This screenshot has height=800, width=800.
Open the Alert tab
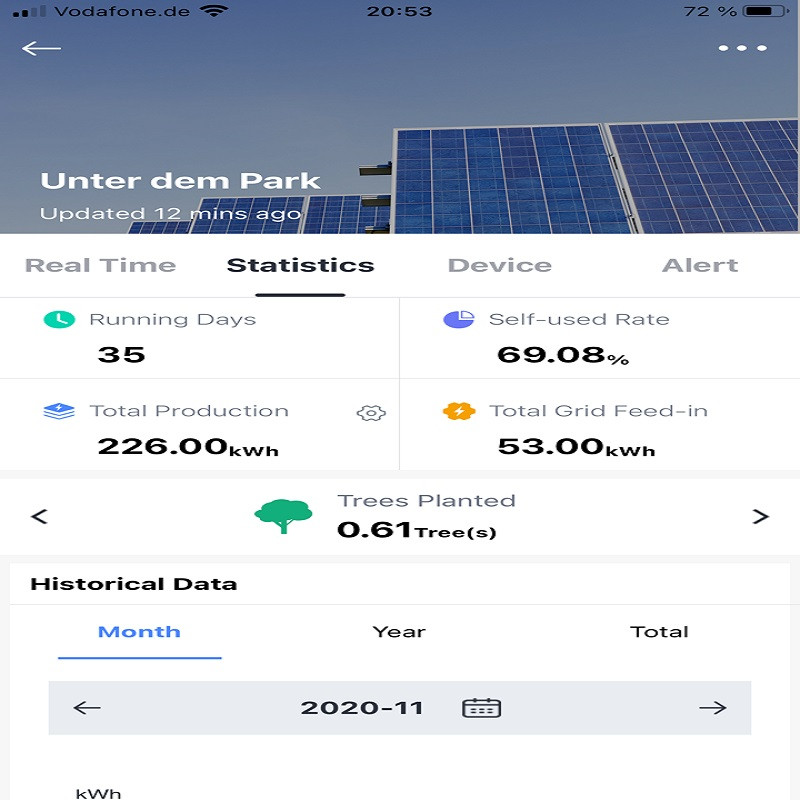tap(699, 265)
